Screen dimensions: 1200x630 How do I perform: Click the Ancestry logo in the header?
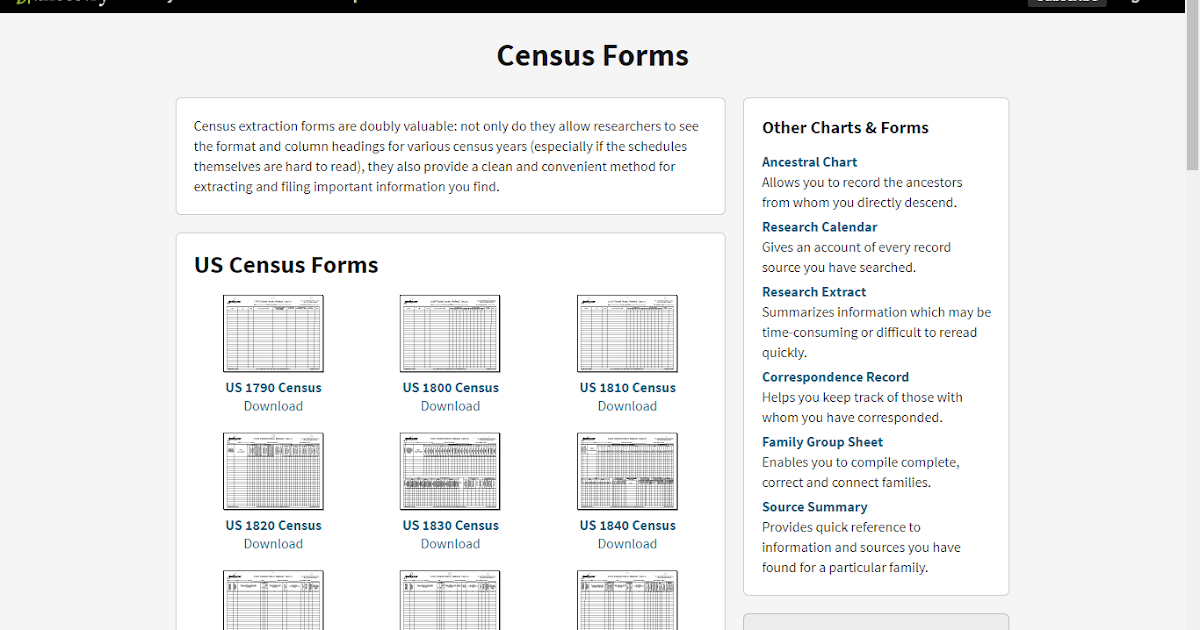60,3
